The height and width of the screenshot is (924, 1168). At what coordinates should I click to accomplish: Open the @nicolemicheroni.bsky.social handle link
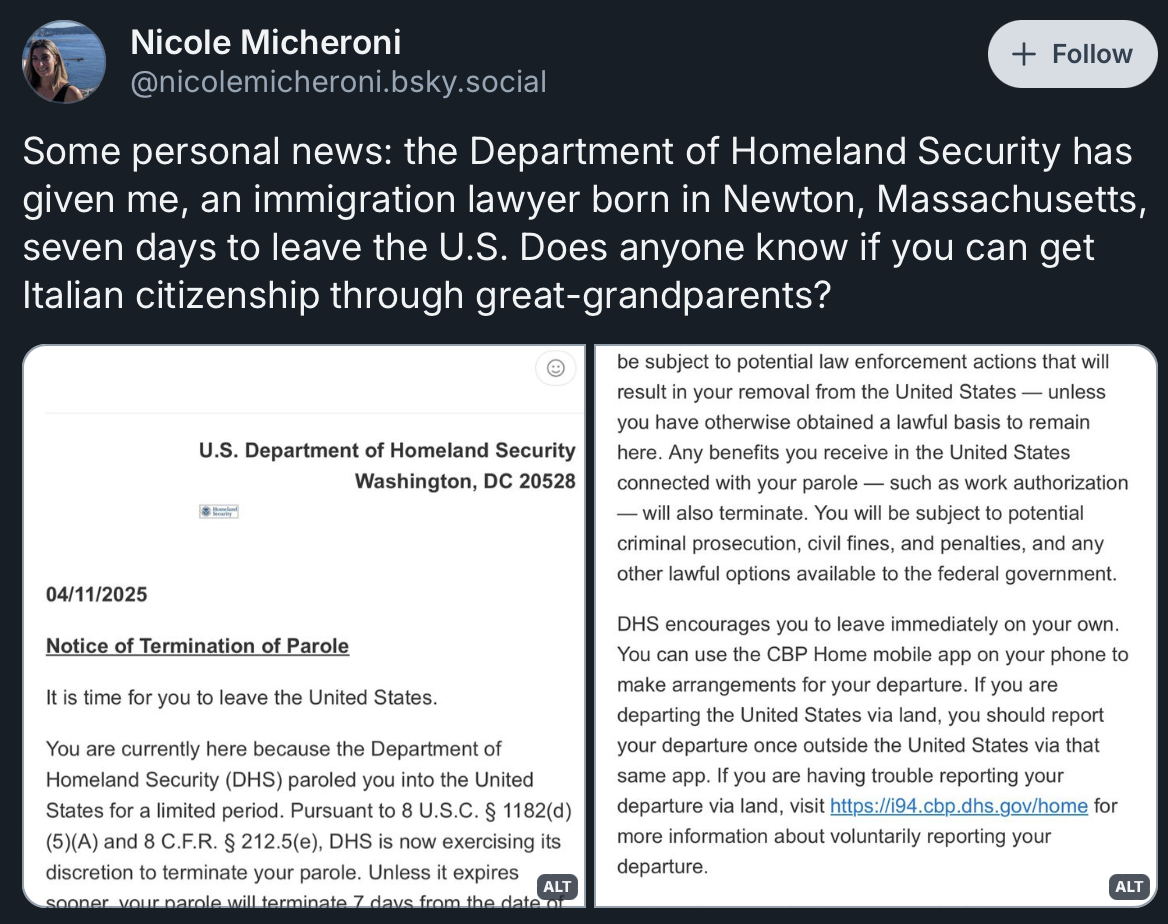[339, 81]
